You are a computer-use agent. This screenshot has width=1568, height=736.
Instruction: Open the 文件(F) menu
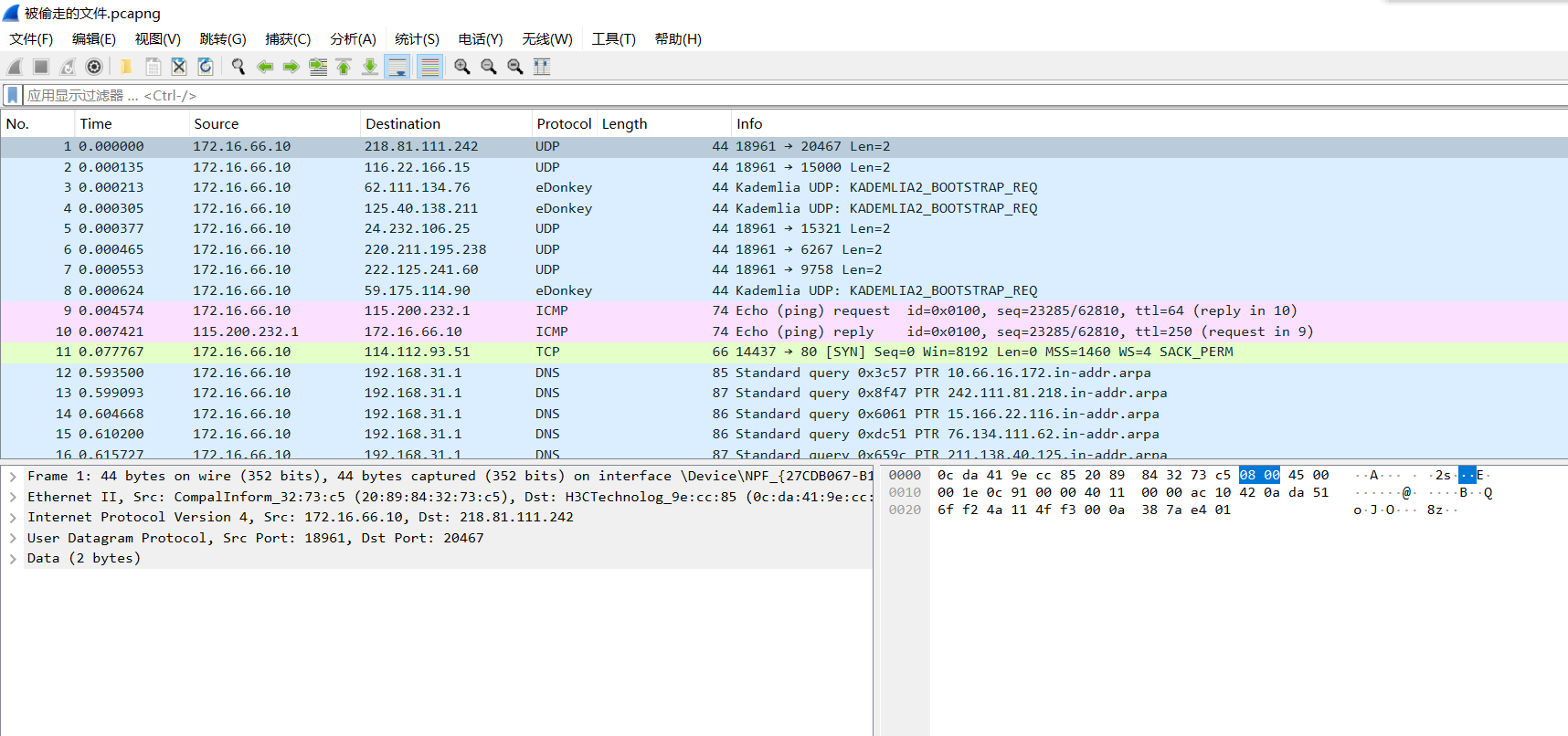31,39
